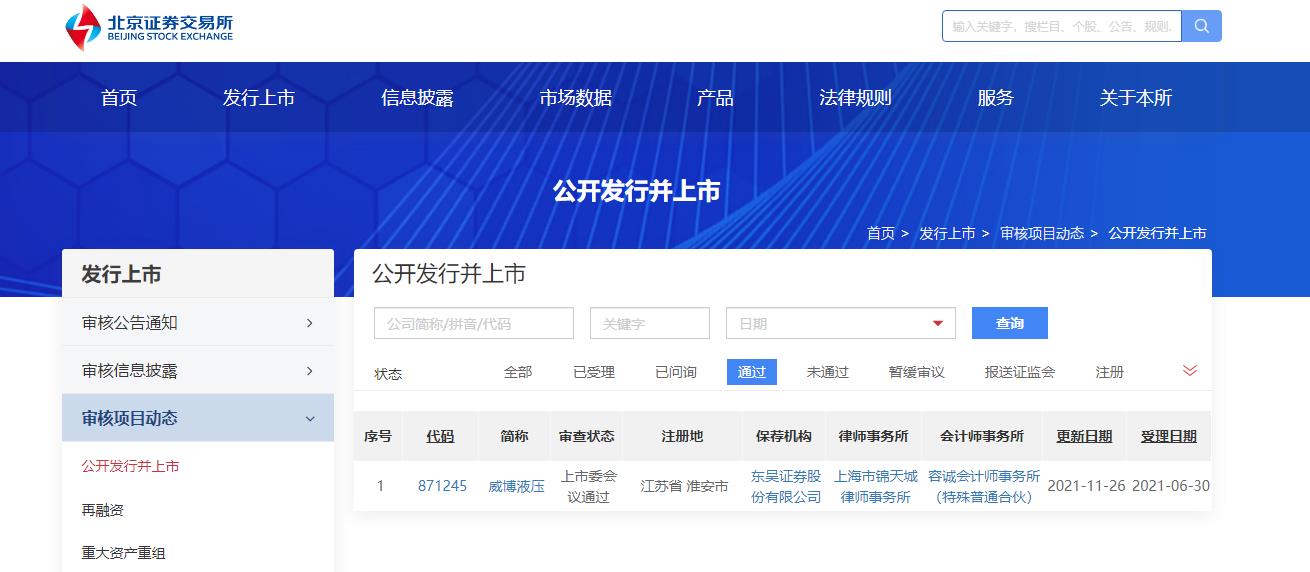This screenshot has height=572, width=1310.
Task: Open stock code 871245 link
Action: (x=442, y=486)
